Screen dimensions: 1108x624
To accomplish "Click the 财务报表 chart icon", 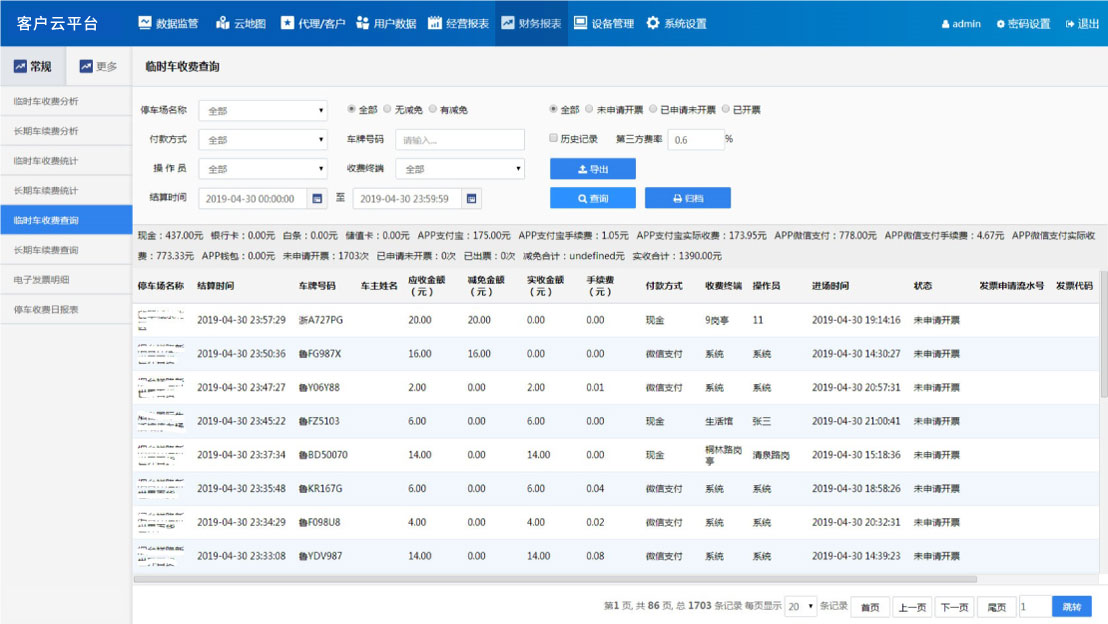I will [508, 23].
